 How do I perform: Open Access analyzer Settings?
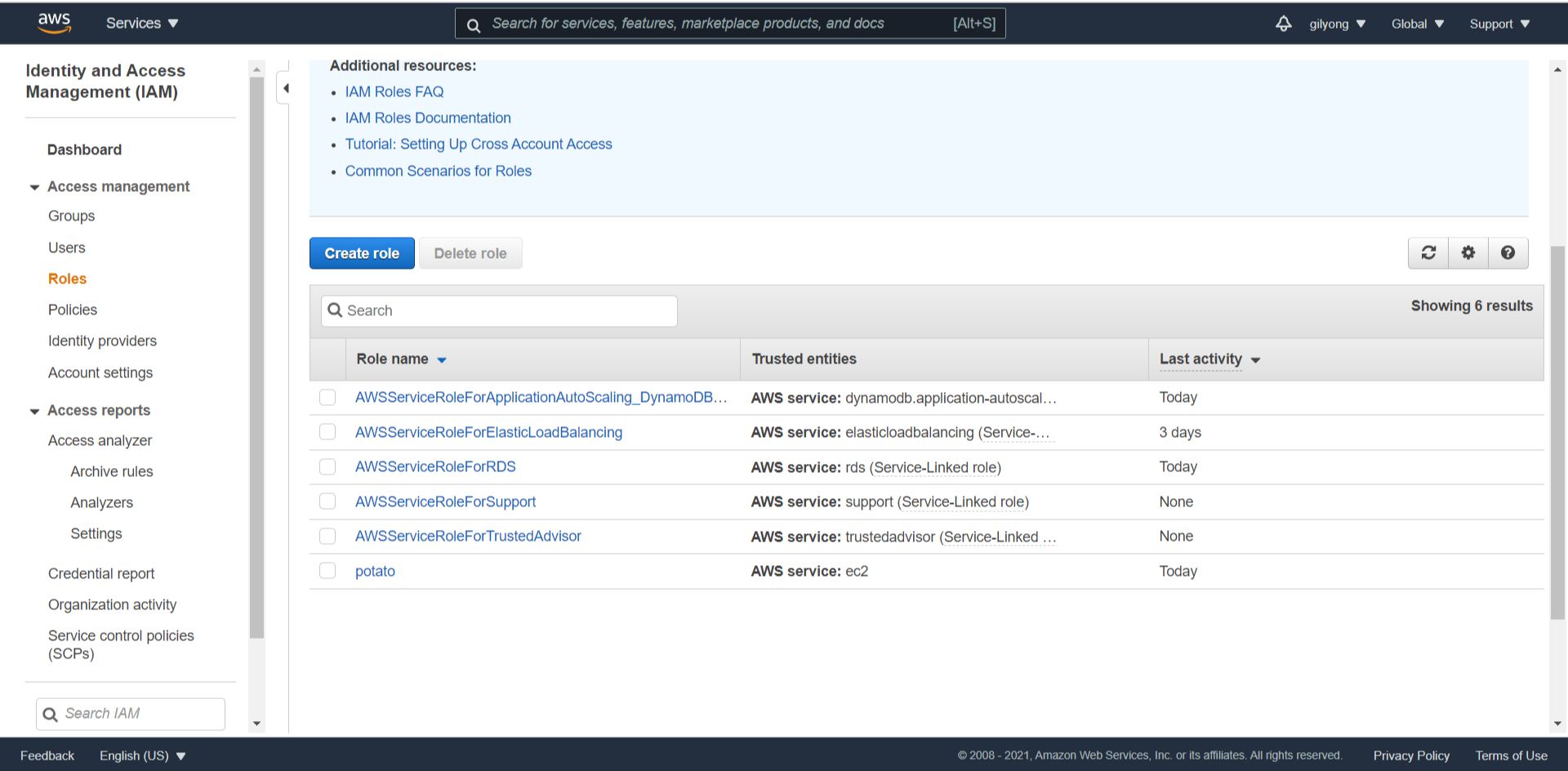96,533
